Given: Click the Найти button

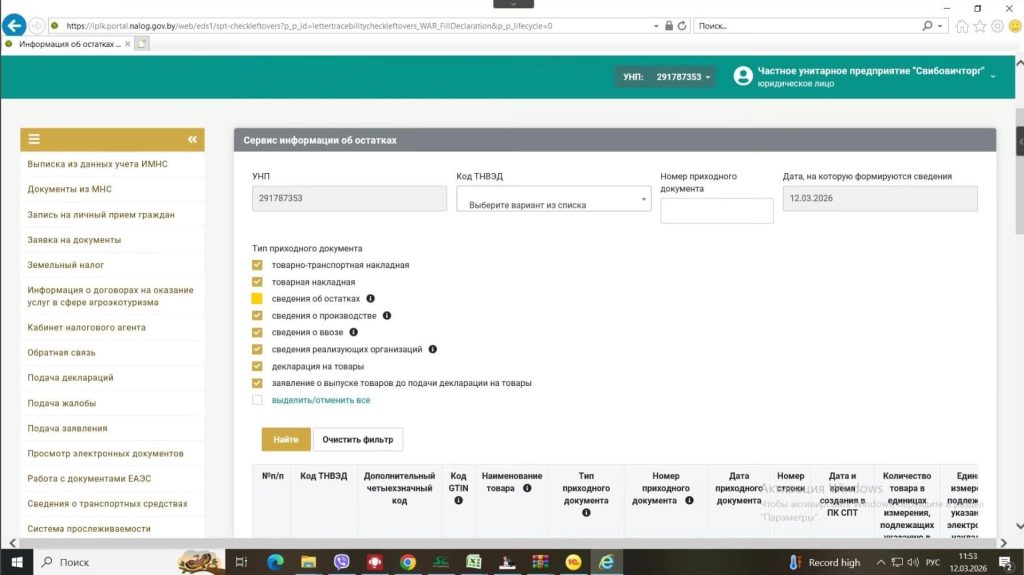Looking at the screenshot, I should [286, 439].
